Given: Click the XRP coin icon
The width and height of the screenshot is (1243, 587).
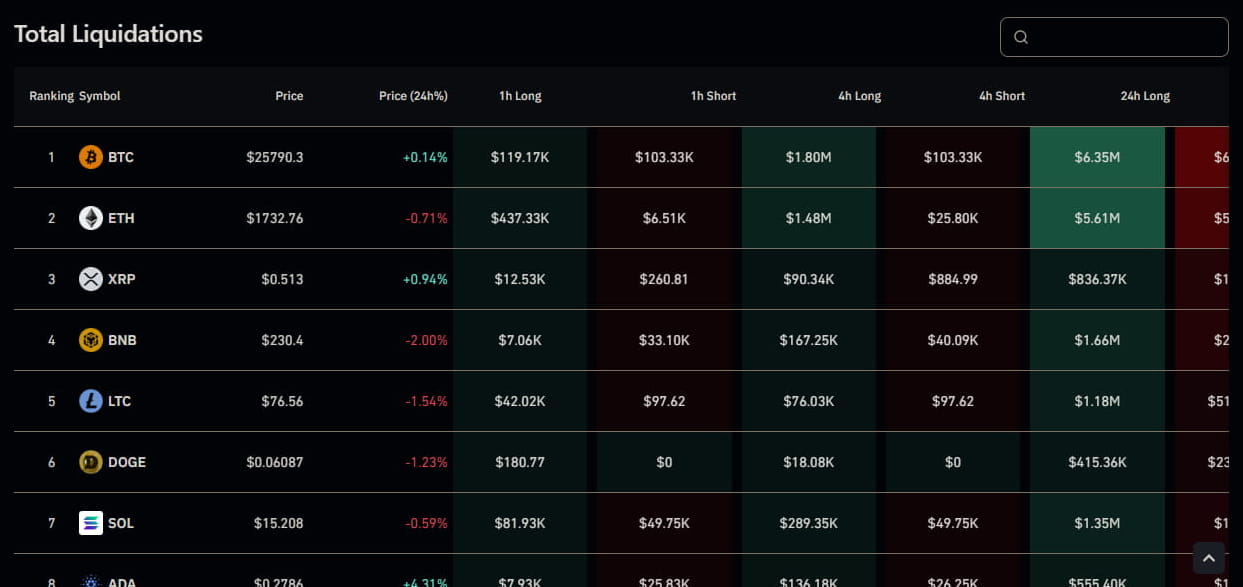Looking at the screenshot, I should [x=91, y=279].
